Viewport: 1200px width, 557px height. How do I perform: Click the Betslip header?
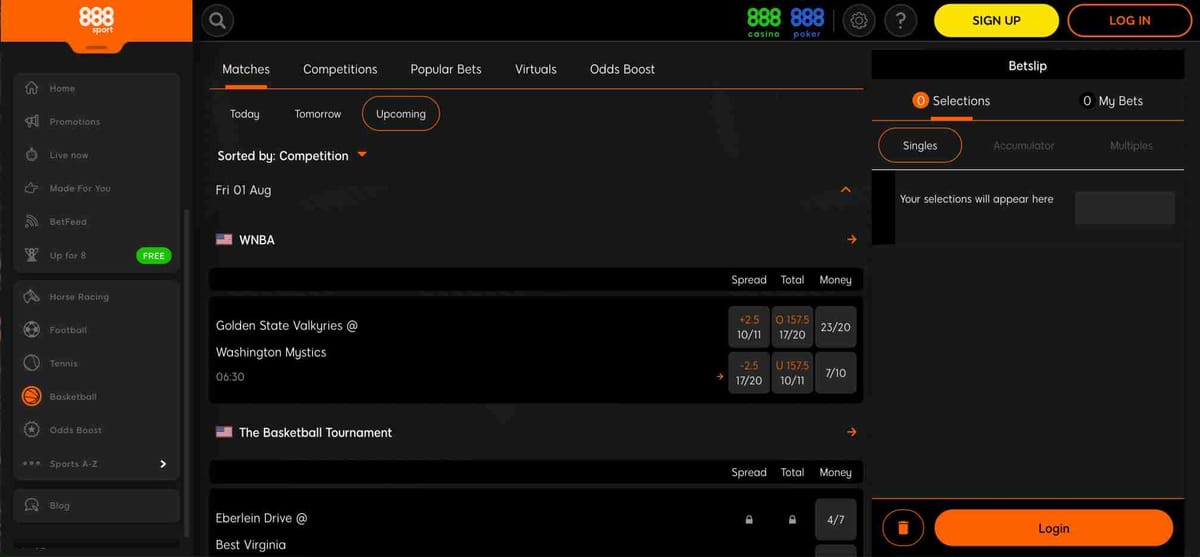coord(1028,66)
